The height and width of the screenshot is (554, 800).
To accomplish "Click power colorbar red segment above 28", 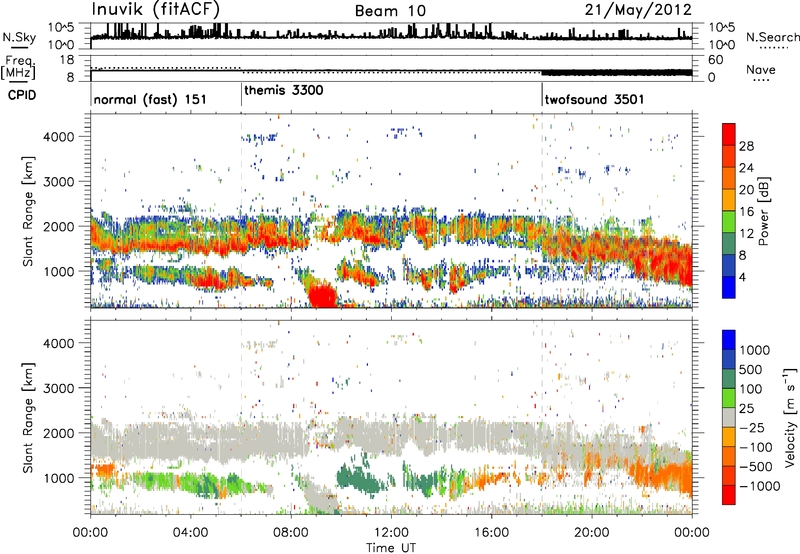I will pos(729,134).
